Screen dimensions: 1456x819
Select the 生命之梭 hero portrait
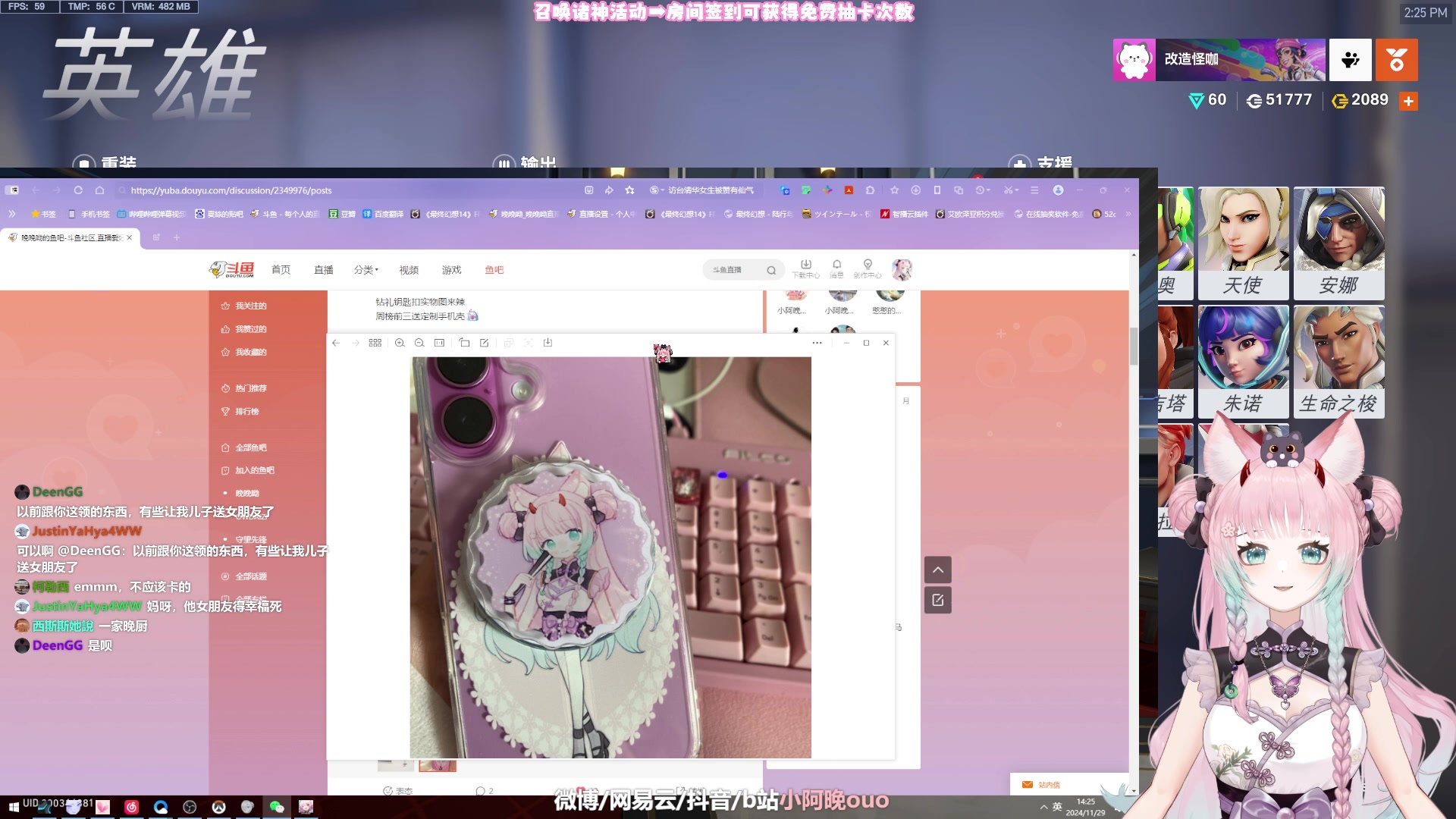[1339, 362]
